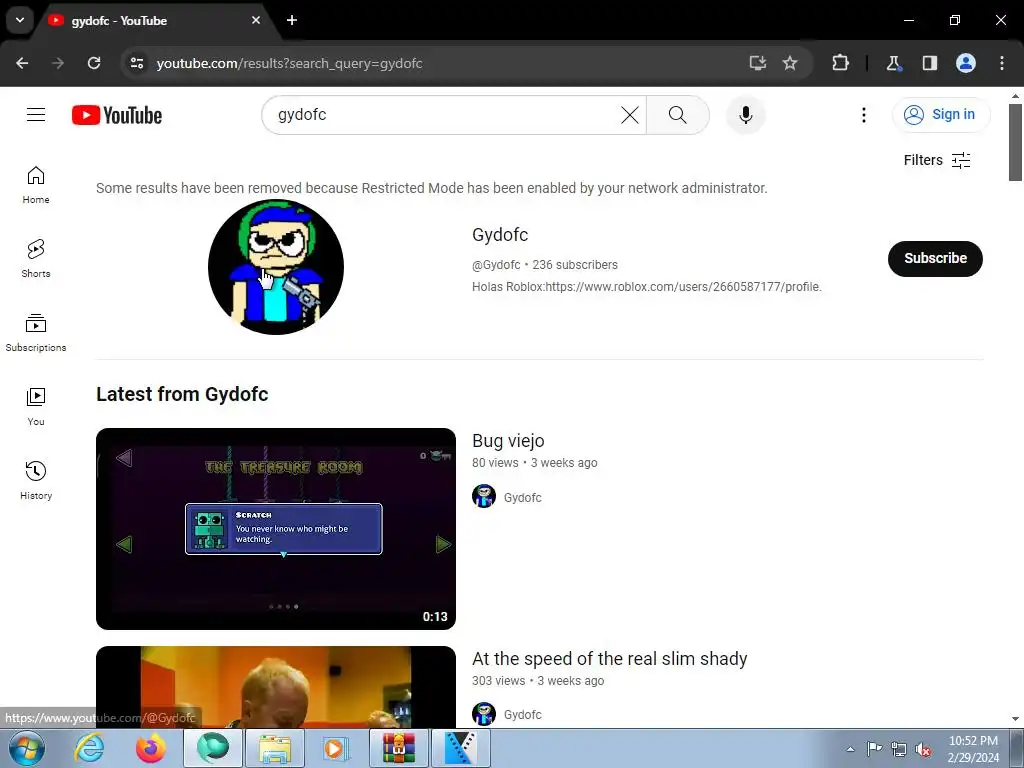Image resolution: width=1024 pixels, height=768 pixels.
Task: Open the YouTube guide hamburger menu
Action: coord(36,115)
